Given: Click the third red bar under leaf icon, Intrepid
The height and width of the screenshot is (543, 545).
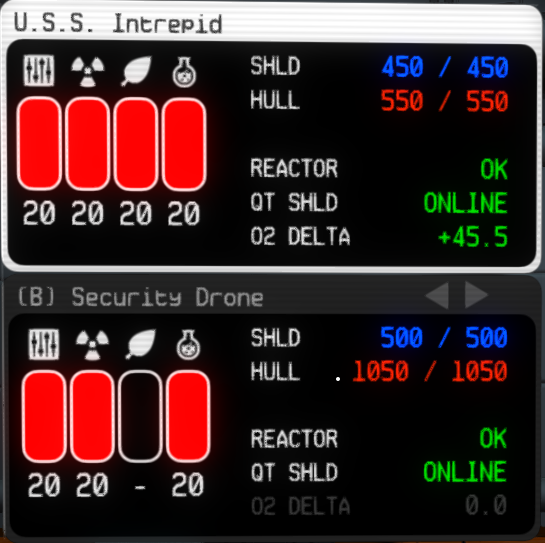Looking at the screenshot, I should point(136,144).
